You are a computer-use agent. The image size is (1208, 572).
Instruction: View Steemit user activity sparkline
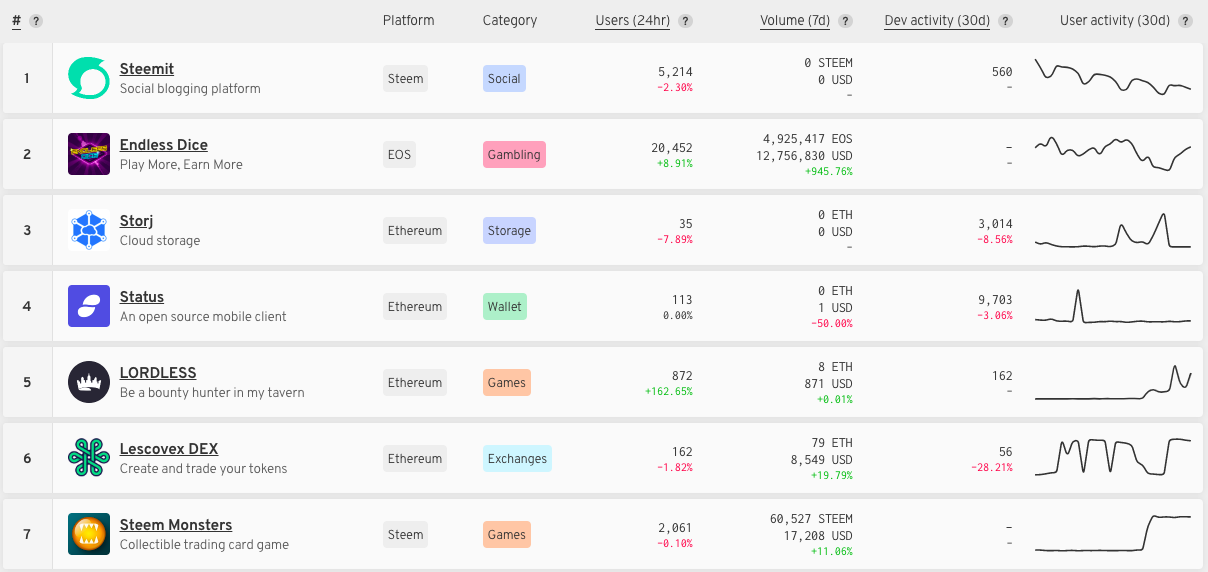click(x=1113, y=78)
